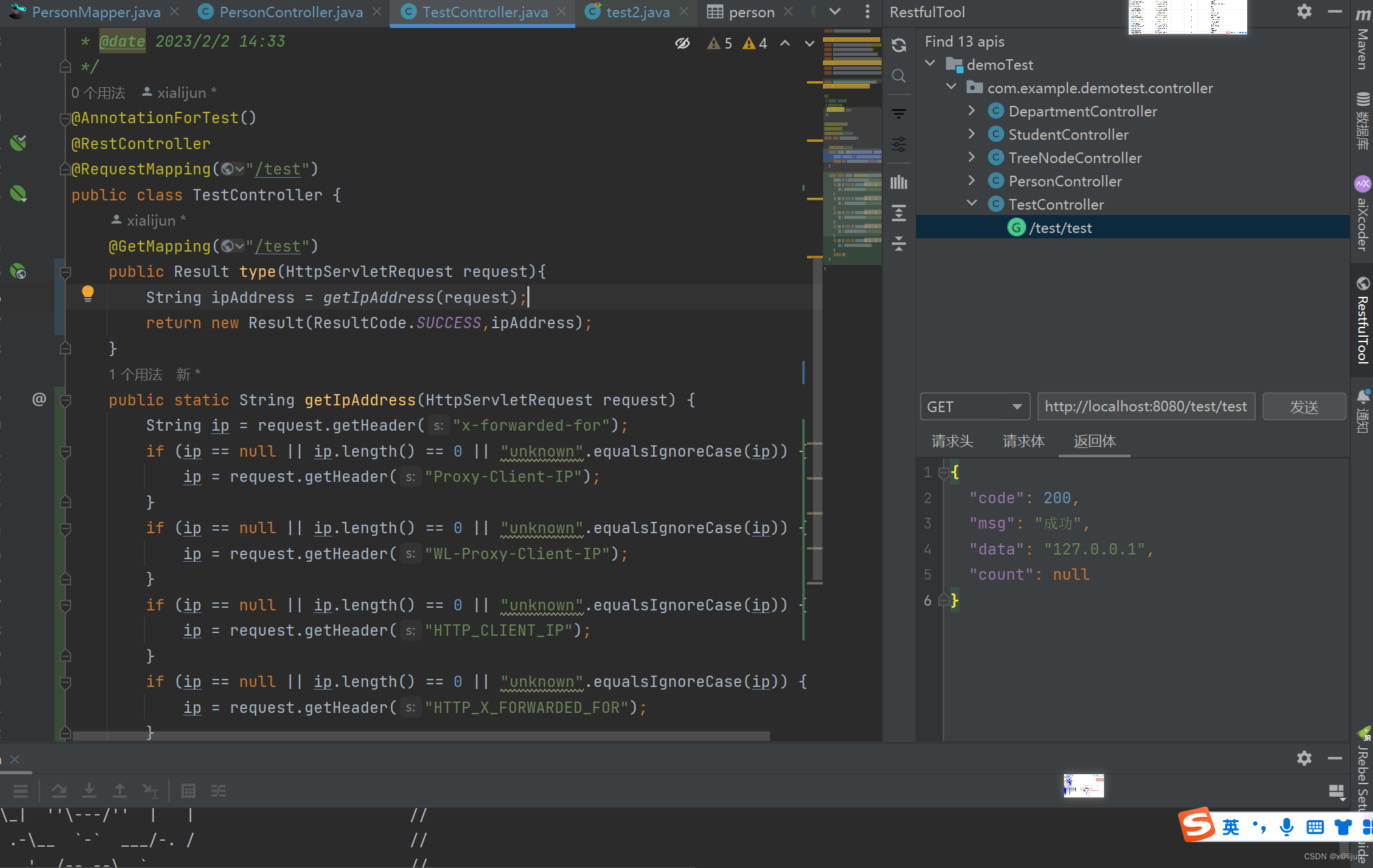The image size is (1373, 868).
Task: Expand the demoTest tree node arrow
Action: coord(930,65)
